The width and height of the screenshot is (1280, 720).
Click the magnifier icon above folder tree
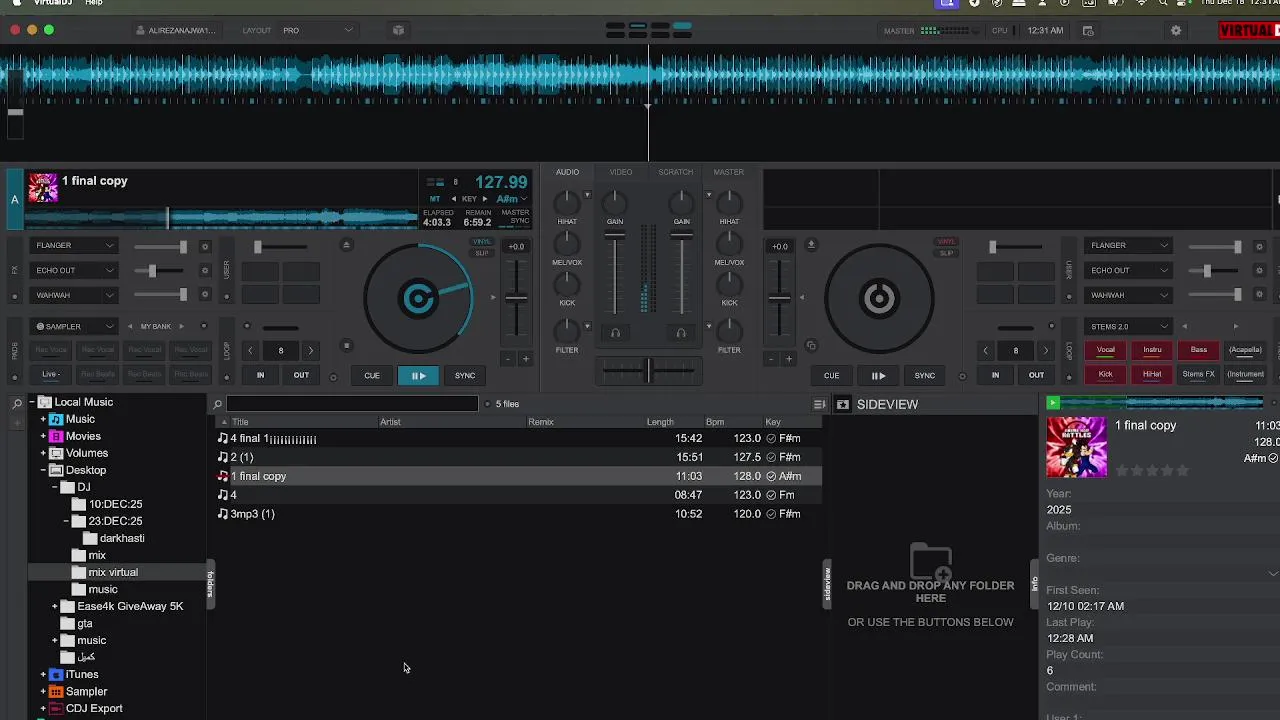17,404
